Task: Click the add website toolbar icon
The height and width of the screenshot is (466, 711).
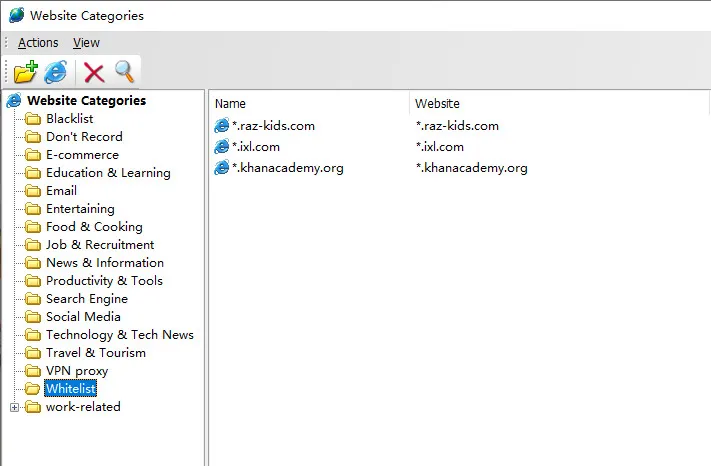Action: click(x=56, y=72)
